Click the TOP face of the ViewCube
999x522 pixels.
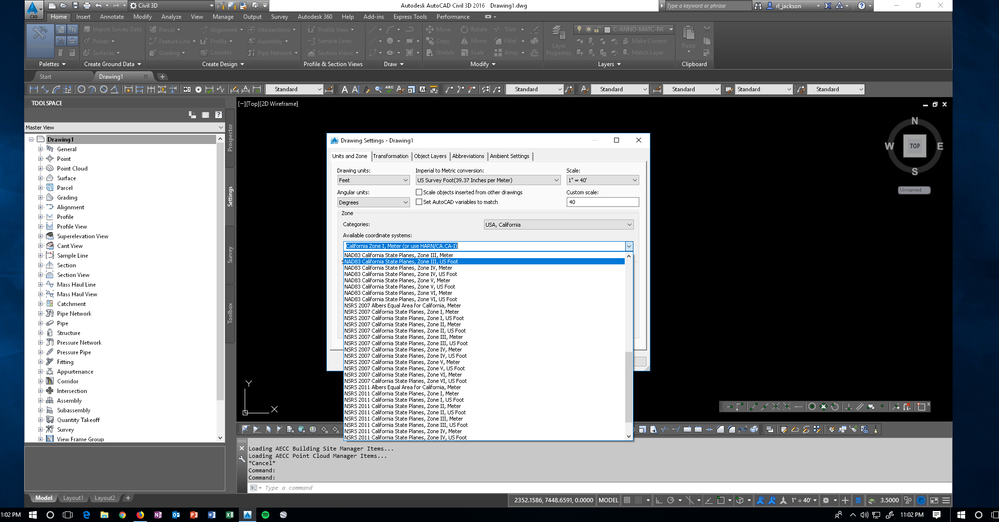tap(914, 146)
